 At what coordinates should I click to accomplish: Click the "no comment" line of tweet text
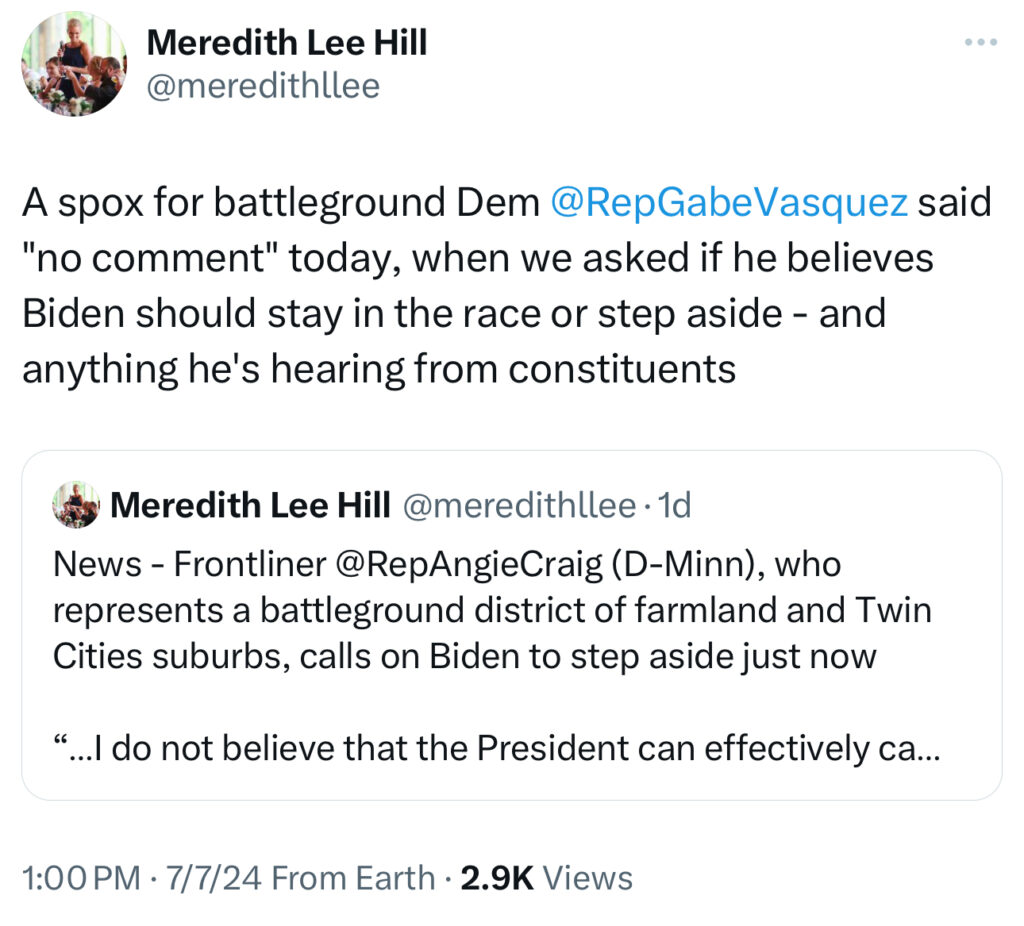coord(477,259)
